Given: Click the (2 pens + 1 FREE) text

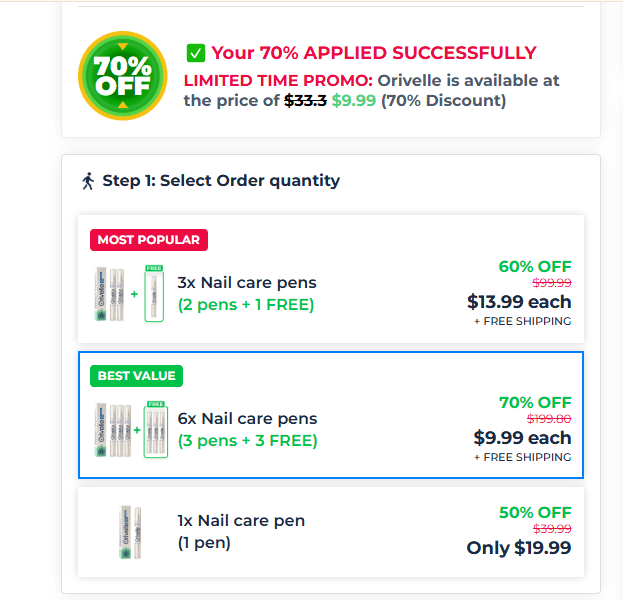Looking at the screenshot, I should (x=245, y=305).
